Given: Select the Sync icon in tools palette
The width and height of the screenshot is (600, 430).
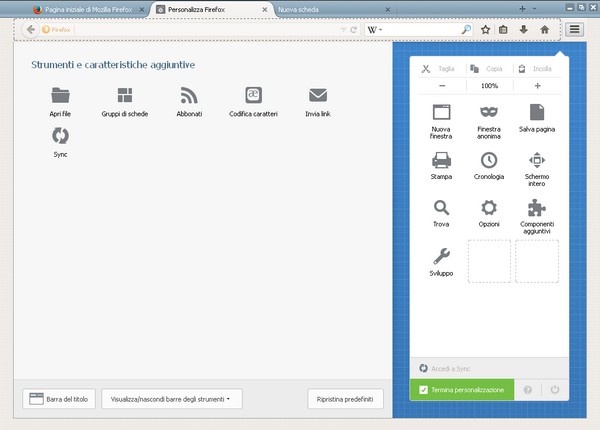Looking at the screenshot, I should click(60, 136).
